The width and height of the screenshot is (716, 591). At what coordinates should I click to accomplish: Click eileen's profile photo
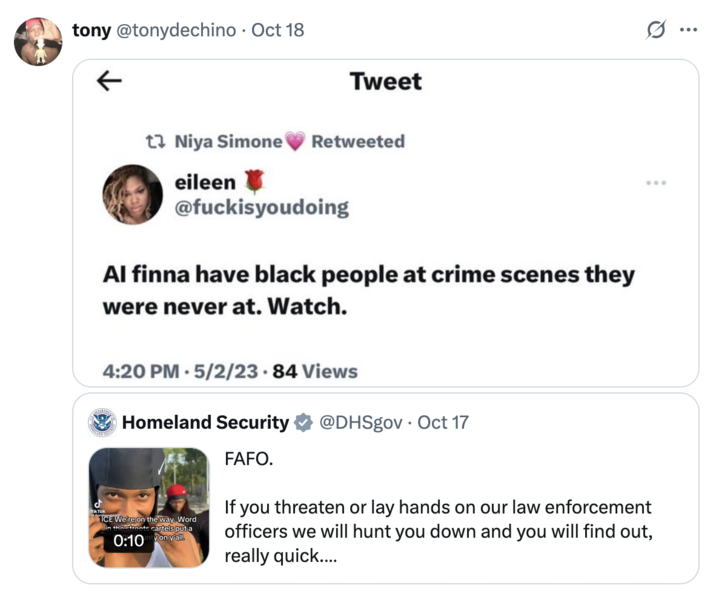(132, 194)
